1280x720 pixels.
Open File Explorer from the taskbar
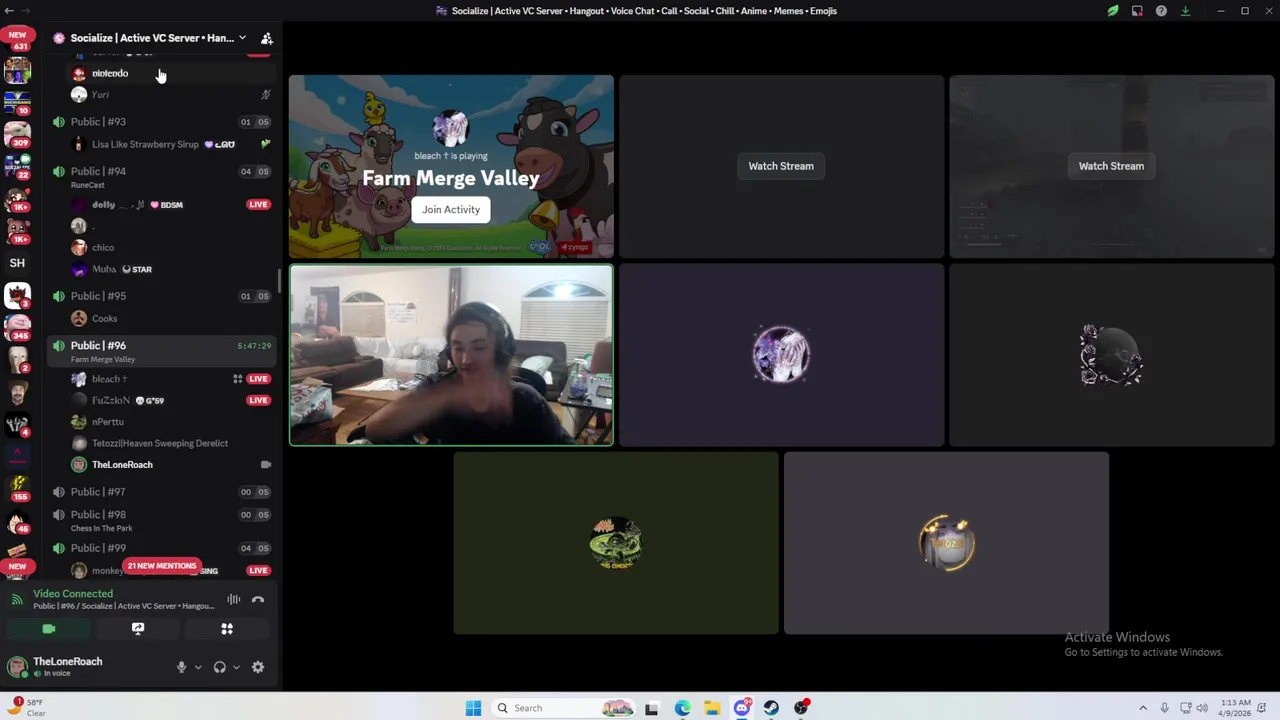tap(712, 708)
